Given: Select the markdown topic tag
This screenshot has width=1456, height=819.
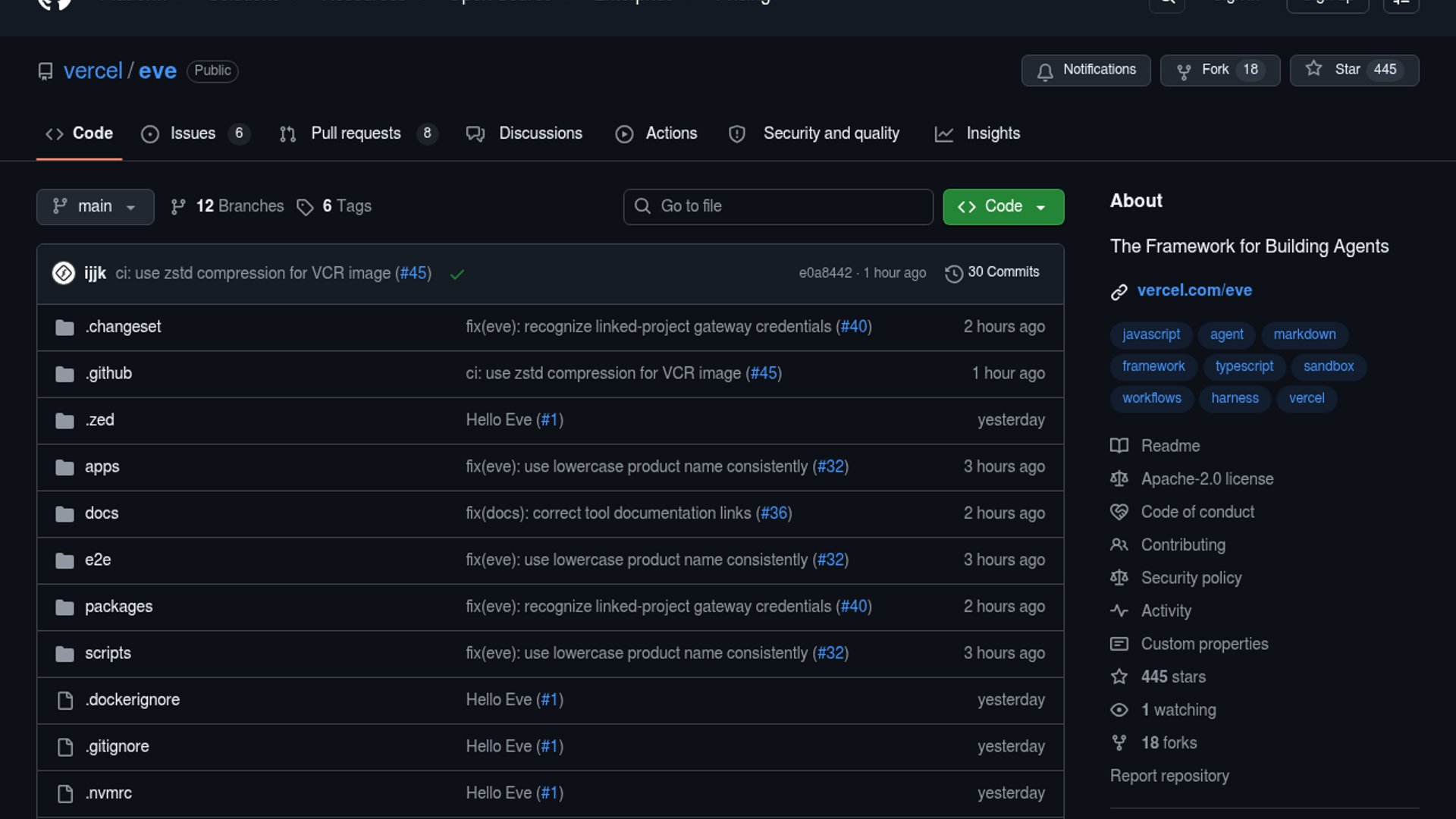Looking at the screenshot, I should tap(1304, 334).
